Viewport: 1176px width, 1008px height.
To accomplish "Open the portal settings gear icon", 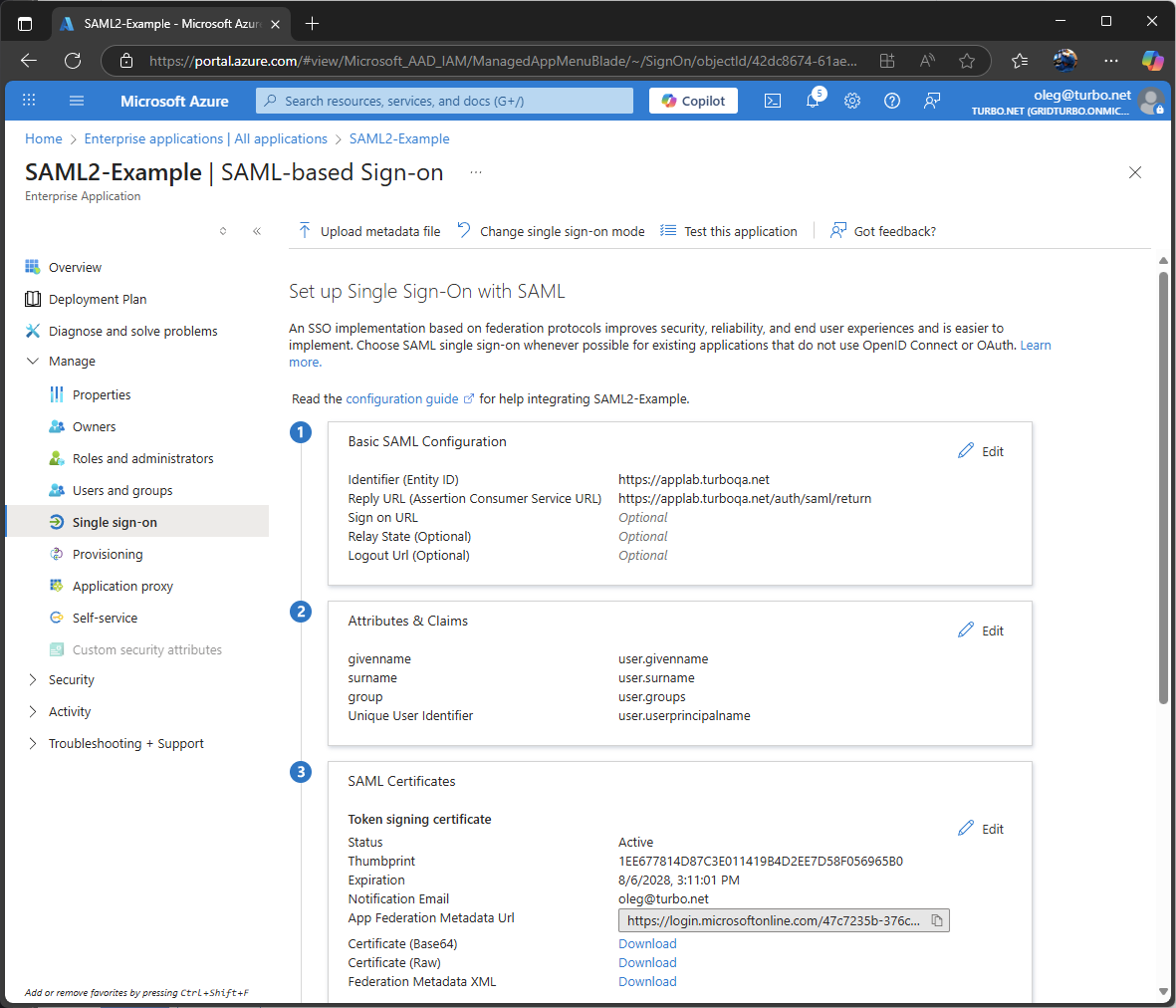I will pos(851,100).
